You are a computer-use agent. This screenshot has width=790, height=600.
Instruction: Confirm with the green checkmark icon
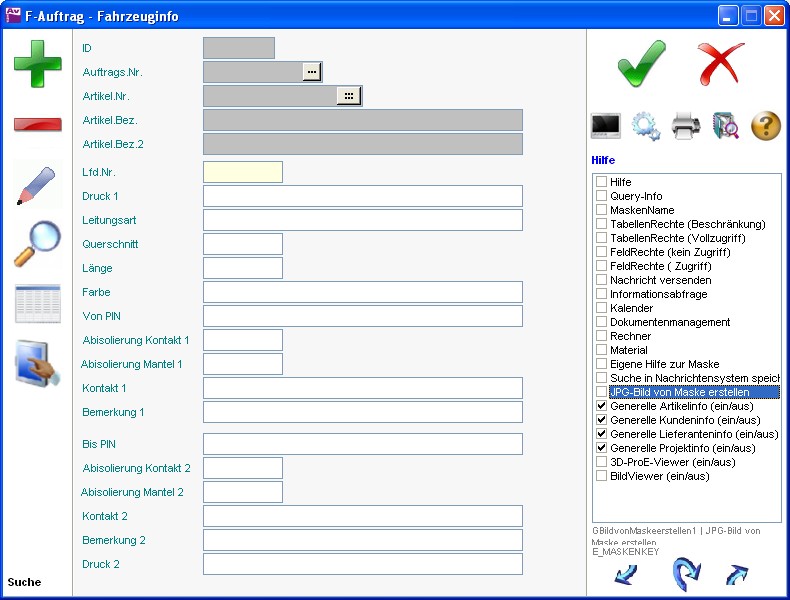pyautogui.click(x=641, y=63)
